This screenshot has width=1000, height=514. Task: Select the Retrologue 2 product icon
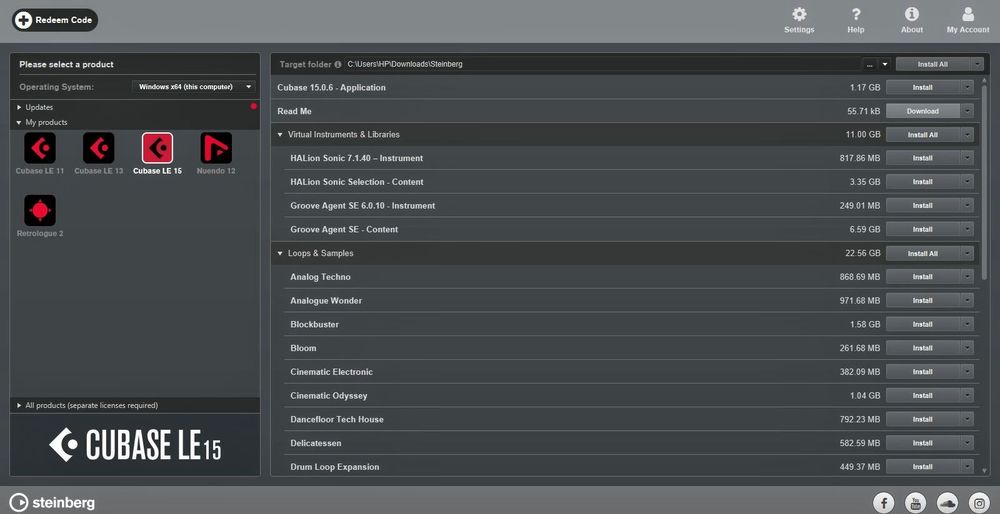(x=40, y=210)
